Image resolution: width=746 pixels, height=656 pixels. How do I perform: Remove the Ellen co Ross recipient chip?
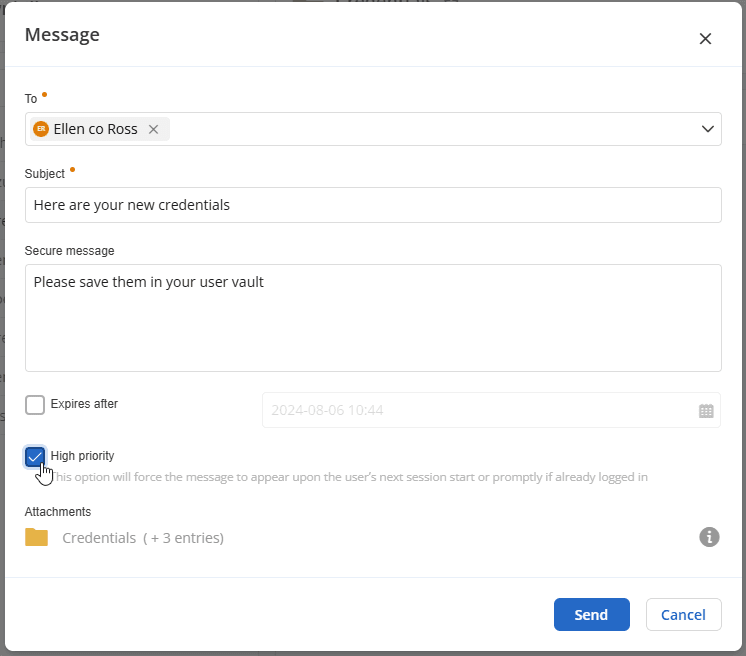(x=153, y=129)
